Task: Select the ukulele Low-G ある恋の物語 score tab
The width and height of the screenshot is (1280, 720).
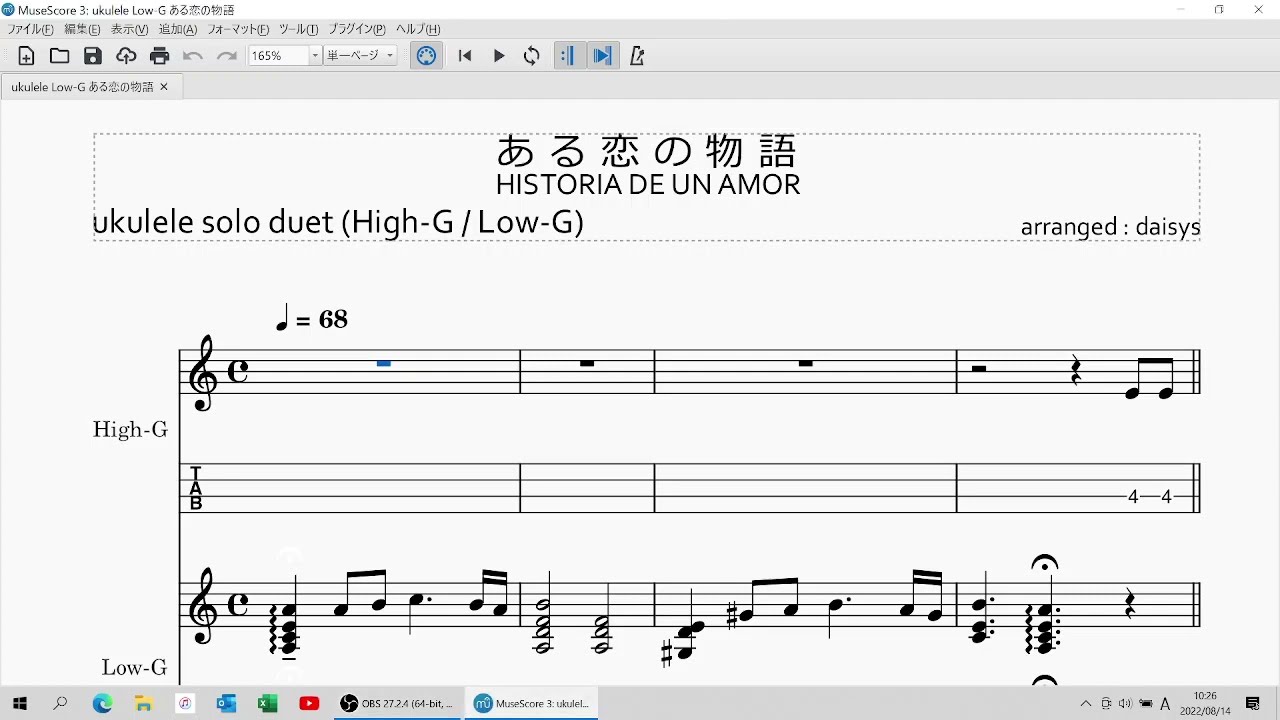Action: click(82, 87)
